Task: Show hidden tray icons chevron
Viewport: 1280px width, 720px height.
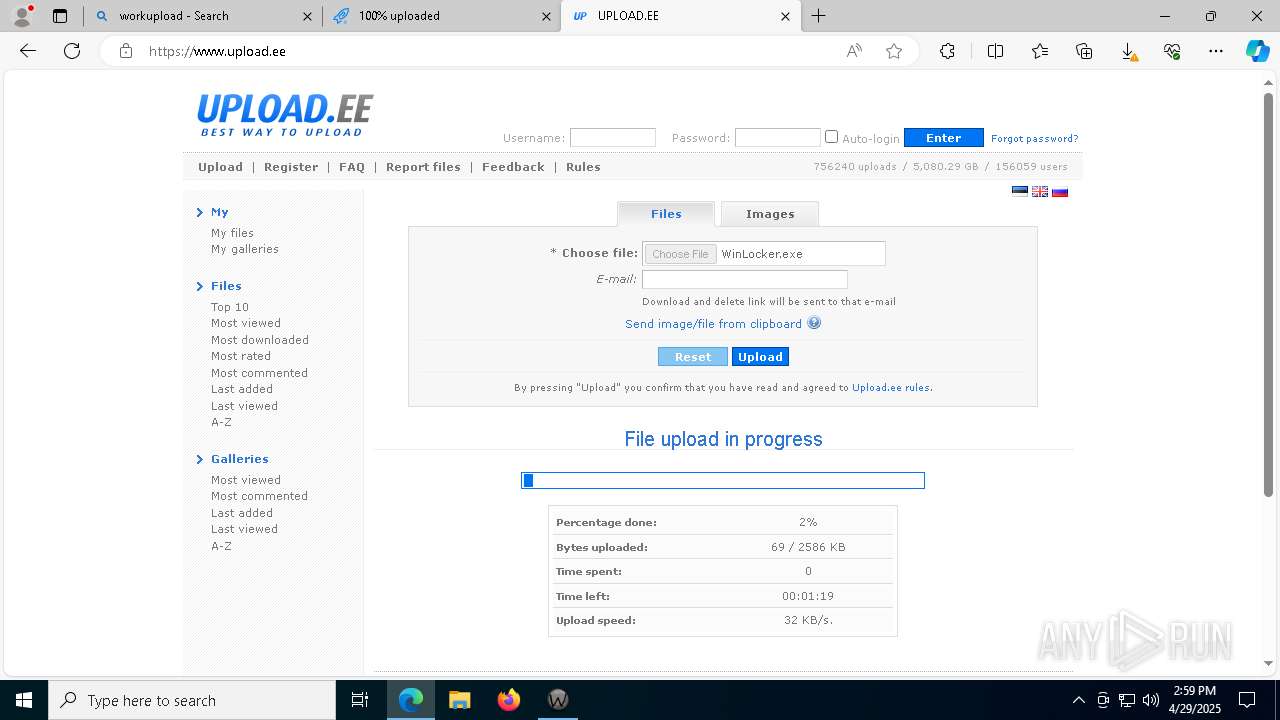Action: (x=1078, y=700)
